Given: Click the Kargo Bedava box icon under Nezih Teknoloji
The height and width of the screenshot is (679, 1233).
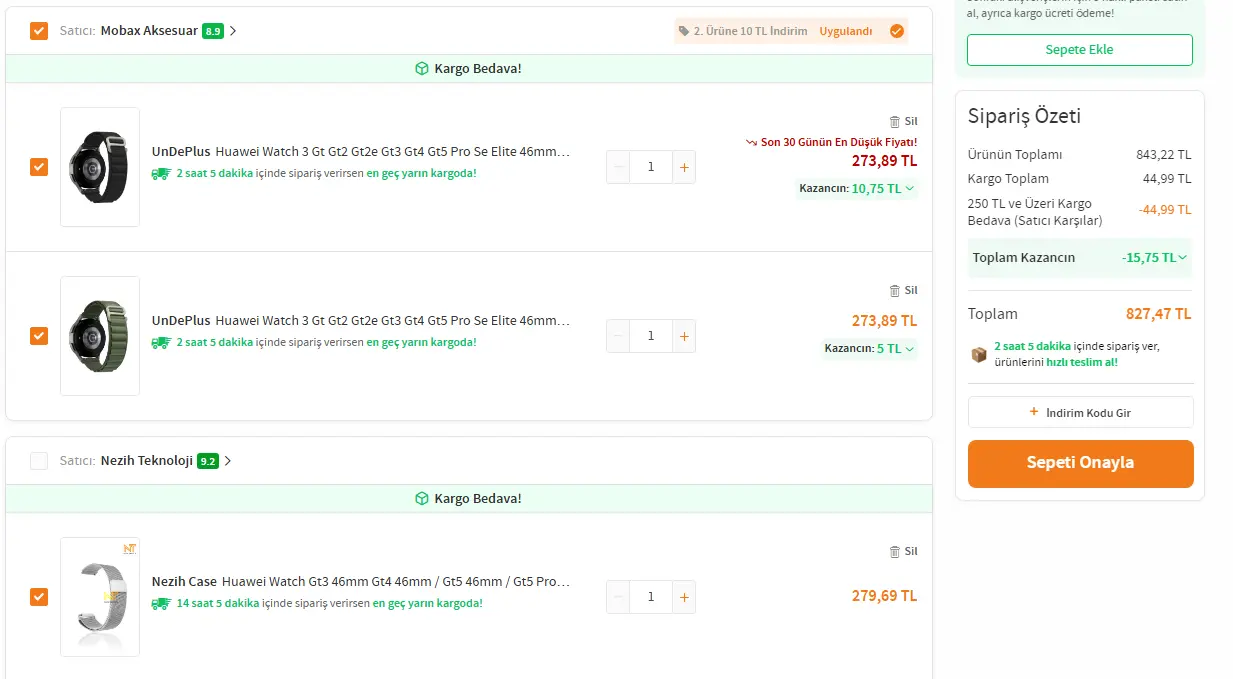Looking at the screenshot, I should coord(422,498).
